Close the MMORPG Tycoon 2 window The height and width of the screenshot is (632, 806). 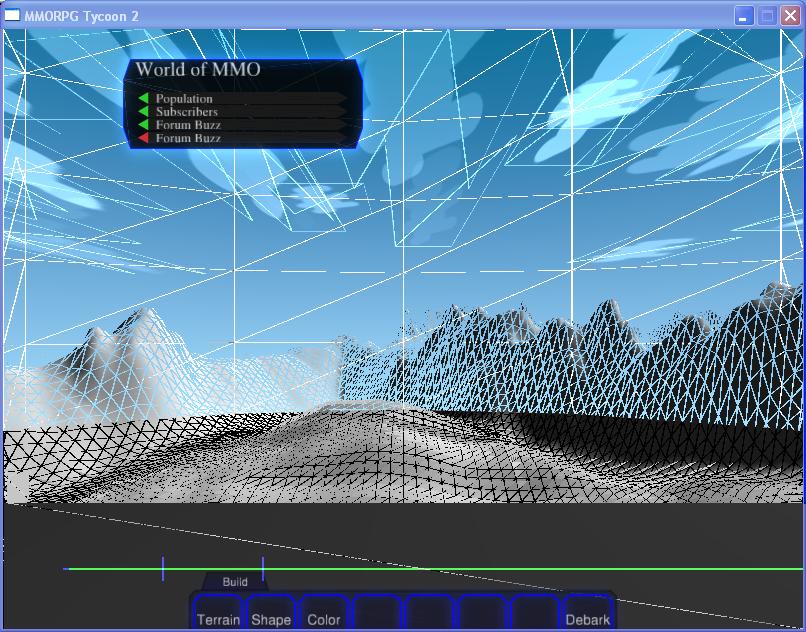click(791, 15)
